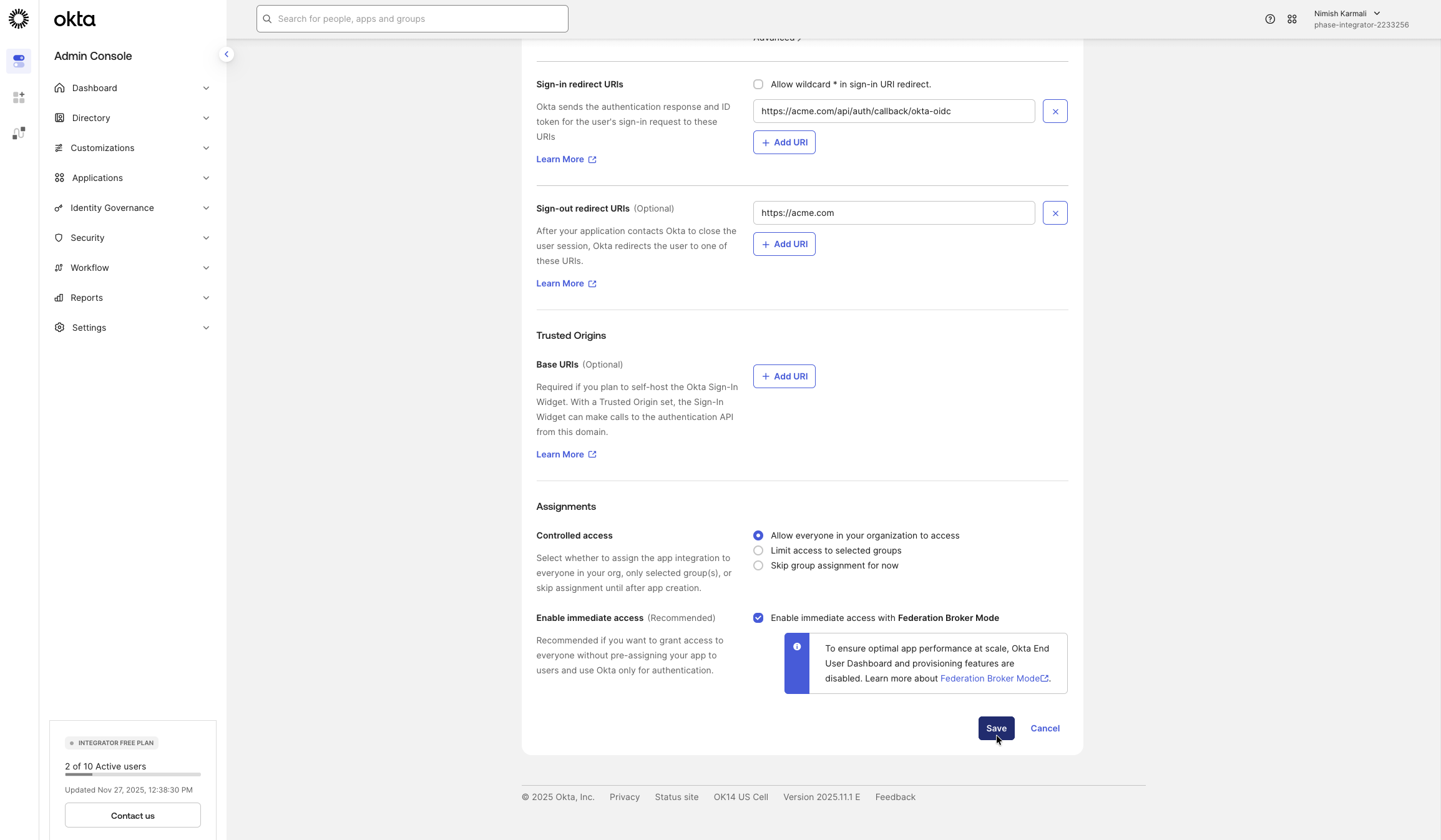Click the Contact us button
This screenshot has height=840, width=1441.
pyautogui.click(x=133, y=815)
